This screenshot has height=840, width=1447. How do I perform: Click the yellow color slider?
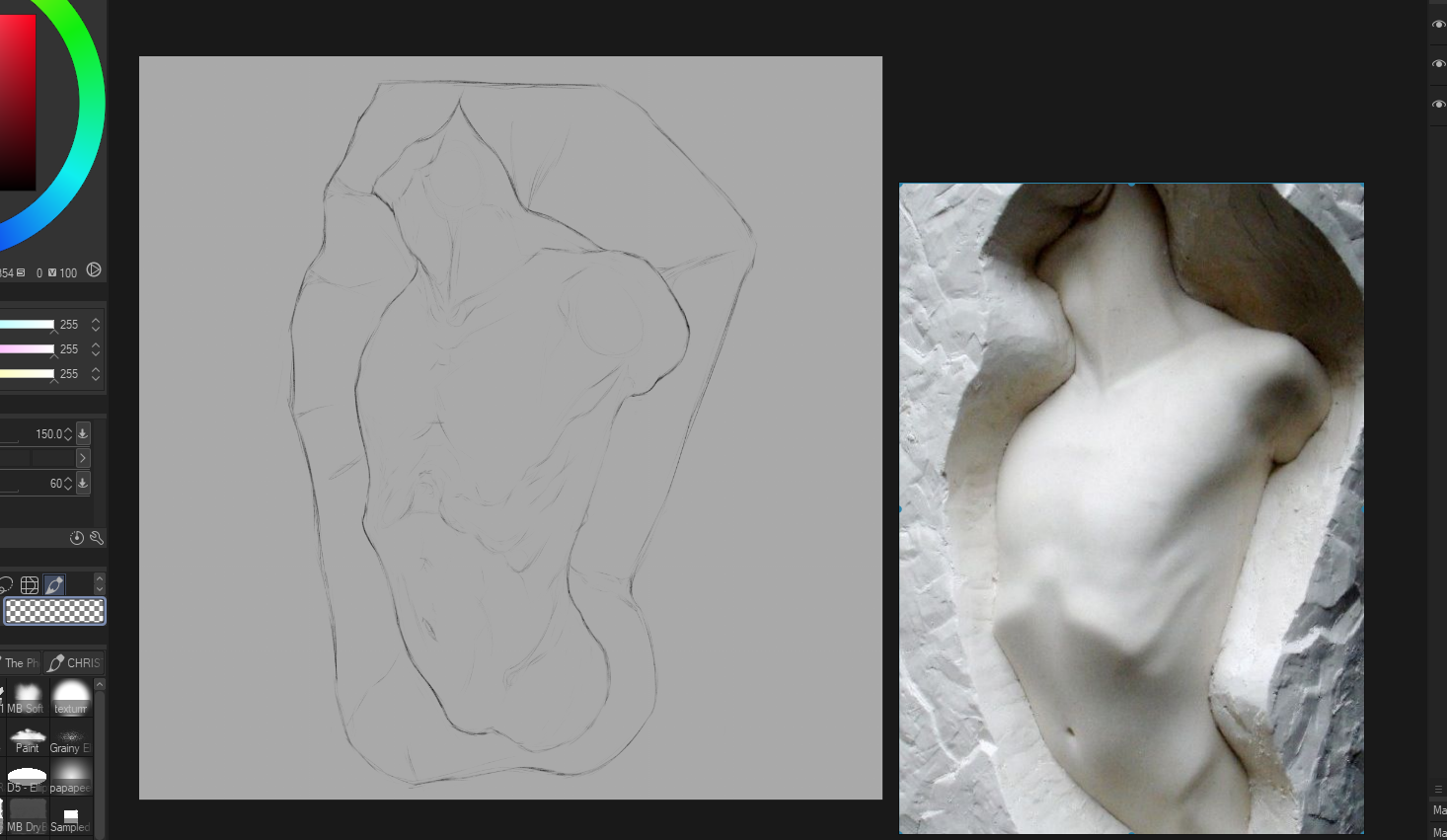tap(27, 373)
